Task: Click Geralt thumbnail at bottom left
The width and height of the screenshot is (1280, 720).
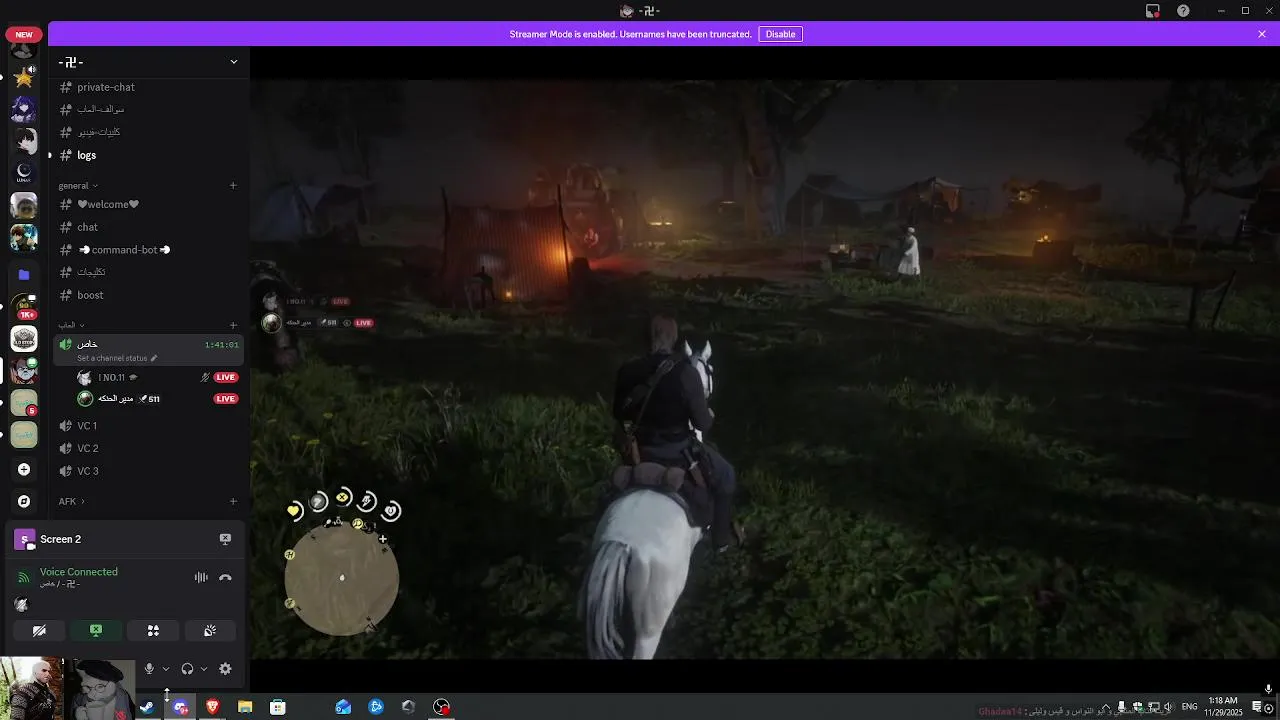Action: [32, 688]
